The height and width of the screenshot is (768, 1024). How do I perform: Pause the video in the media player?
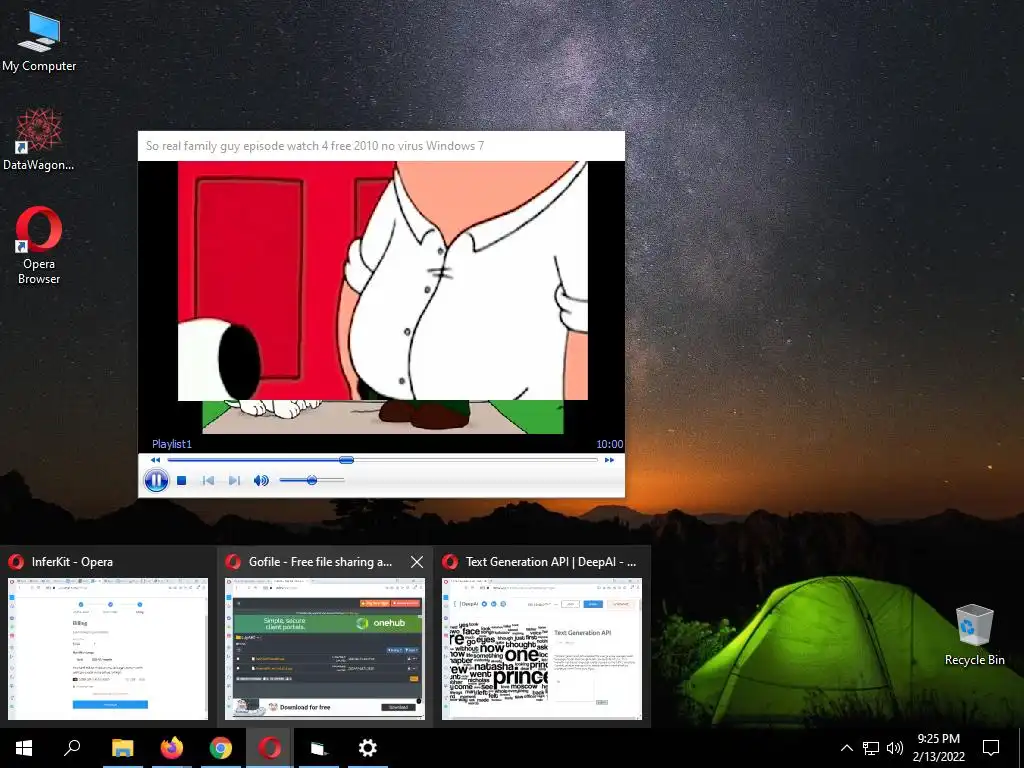tap(156, 481)
